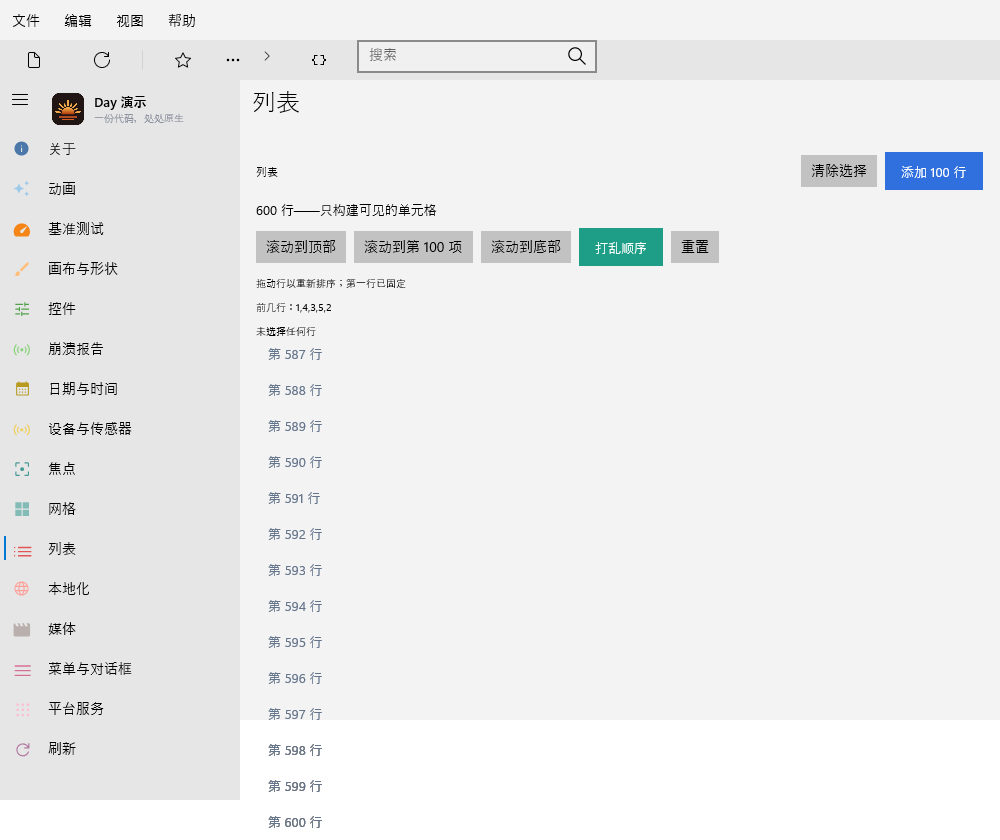This screenshot has width=1000, height=840.
Task: Open the 视图 menu
Action: (x=129, y=20)
